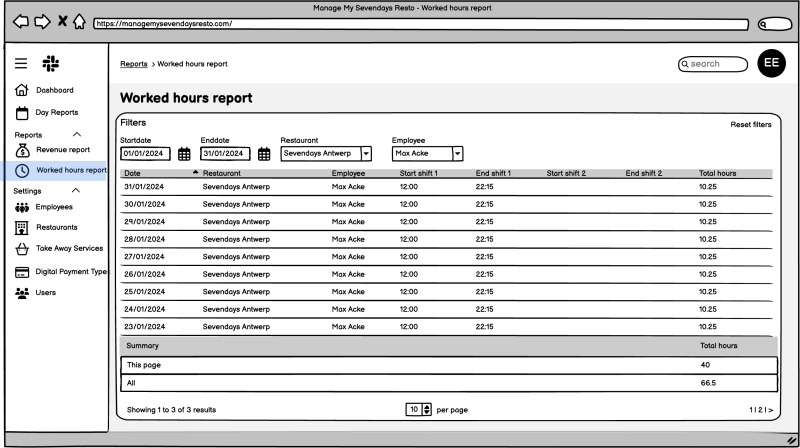Click the Revenue report money bag icon
800x448 pixels.
coord(22,150)
